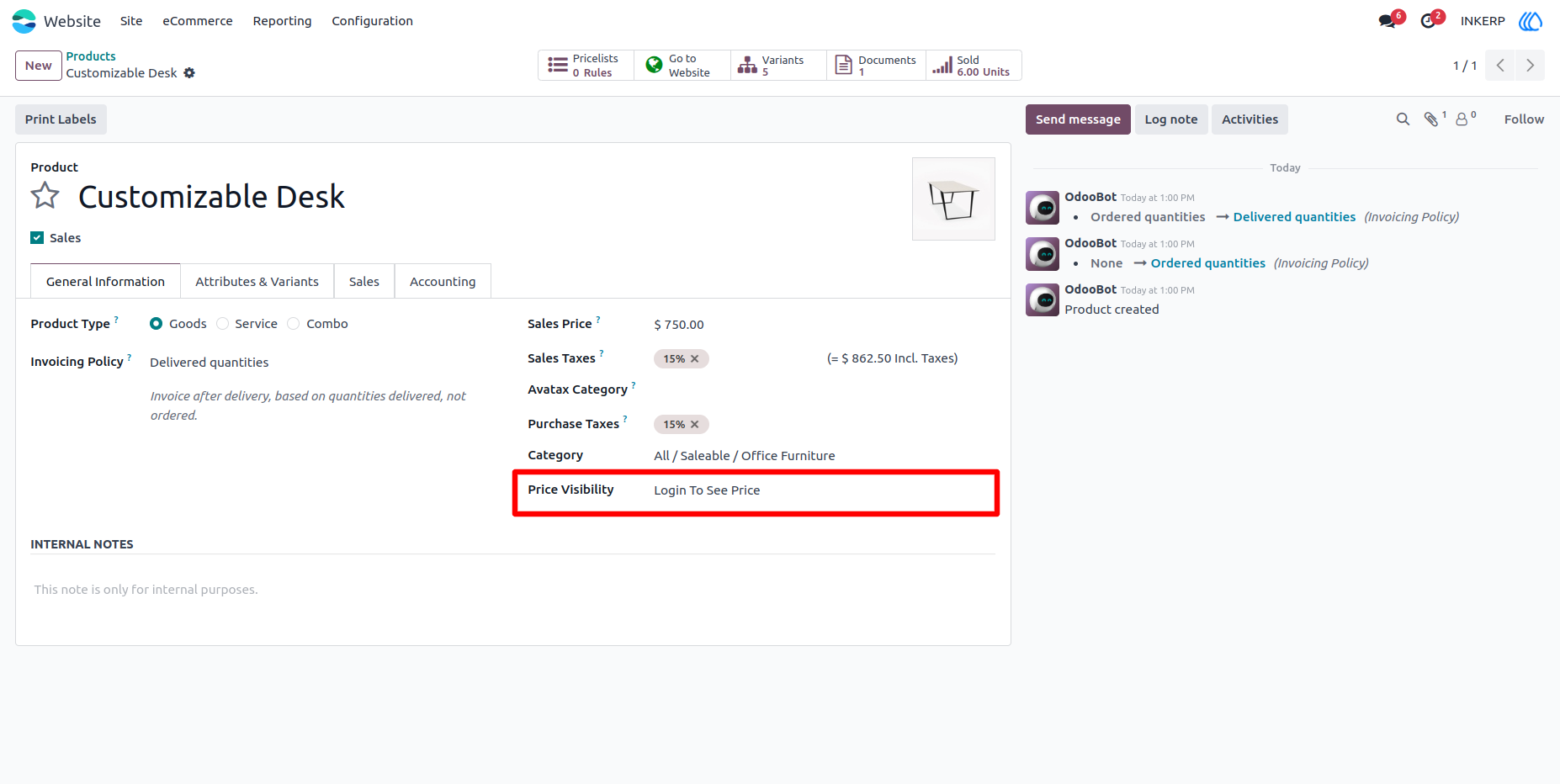
Task: Open the eCommerce menu
Action: point(198,21)
